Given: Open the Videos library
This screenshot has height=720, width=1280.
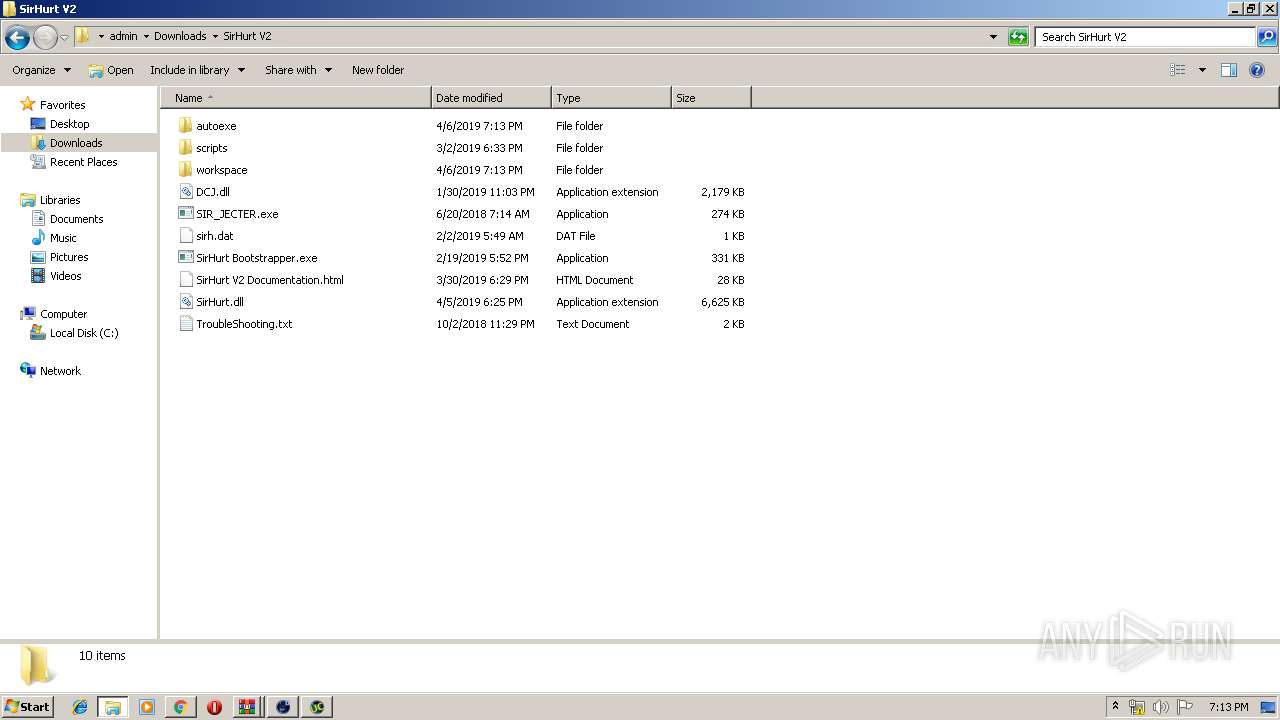Looking at the screenshot, I should point(65,276).
